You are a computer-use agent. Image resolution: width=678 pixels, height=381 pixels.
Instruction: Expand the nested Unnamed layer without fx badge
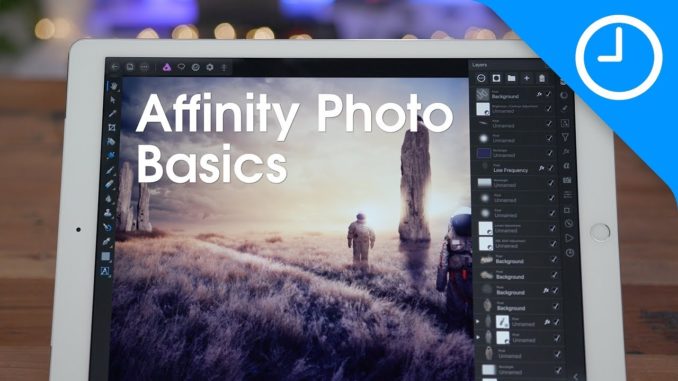click(x=478, y=337)
